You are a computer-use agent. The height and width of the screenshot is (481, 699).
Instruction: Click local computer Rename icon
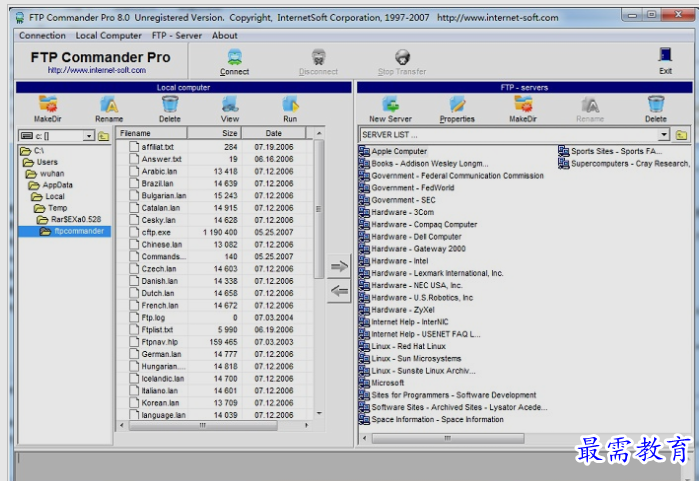109,105
